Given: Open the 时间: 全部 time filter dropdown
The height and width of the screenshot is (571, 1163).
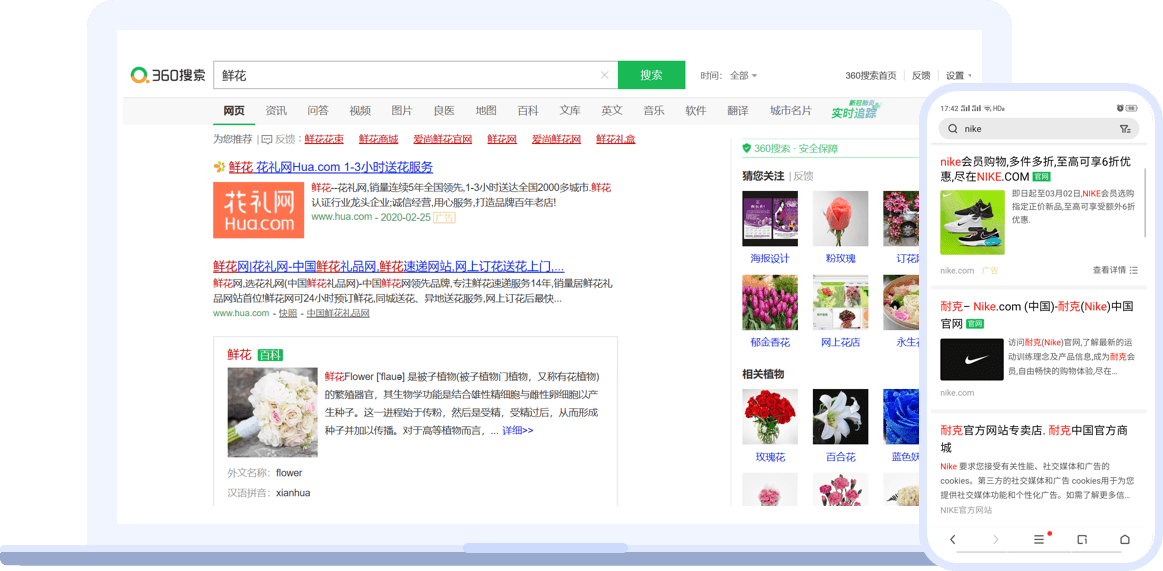Looking at the screenshot, I should (729, 76).
